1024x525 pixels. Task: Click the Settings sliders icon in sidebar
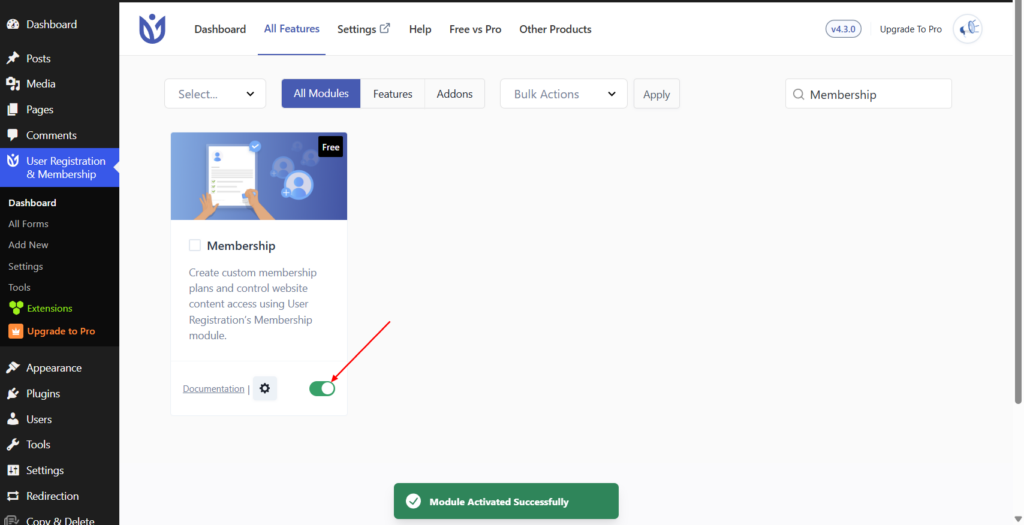pyautogui.click(x=12, y=470)
